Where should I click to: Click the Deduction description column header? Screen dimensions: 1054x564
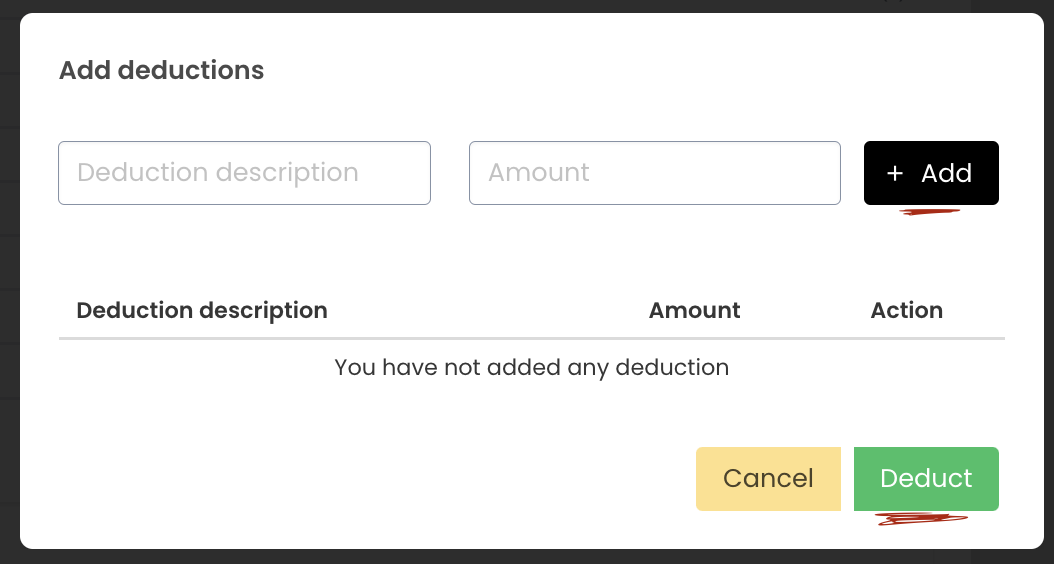[202, 310]
